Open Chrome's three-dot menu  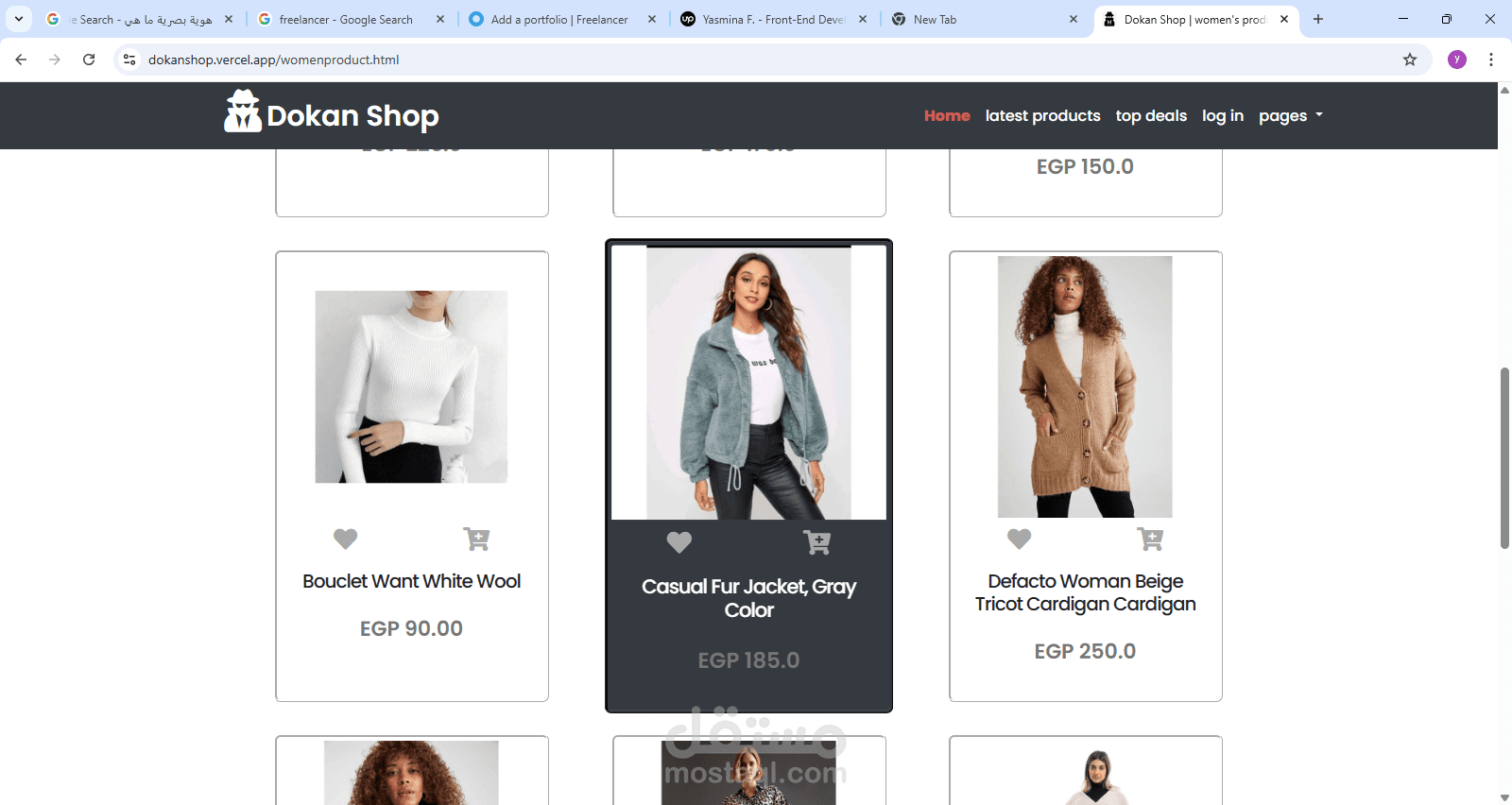[1491, 60]
